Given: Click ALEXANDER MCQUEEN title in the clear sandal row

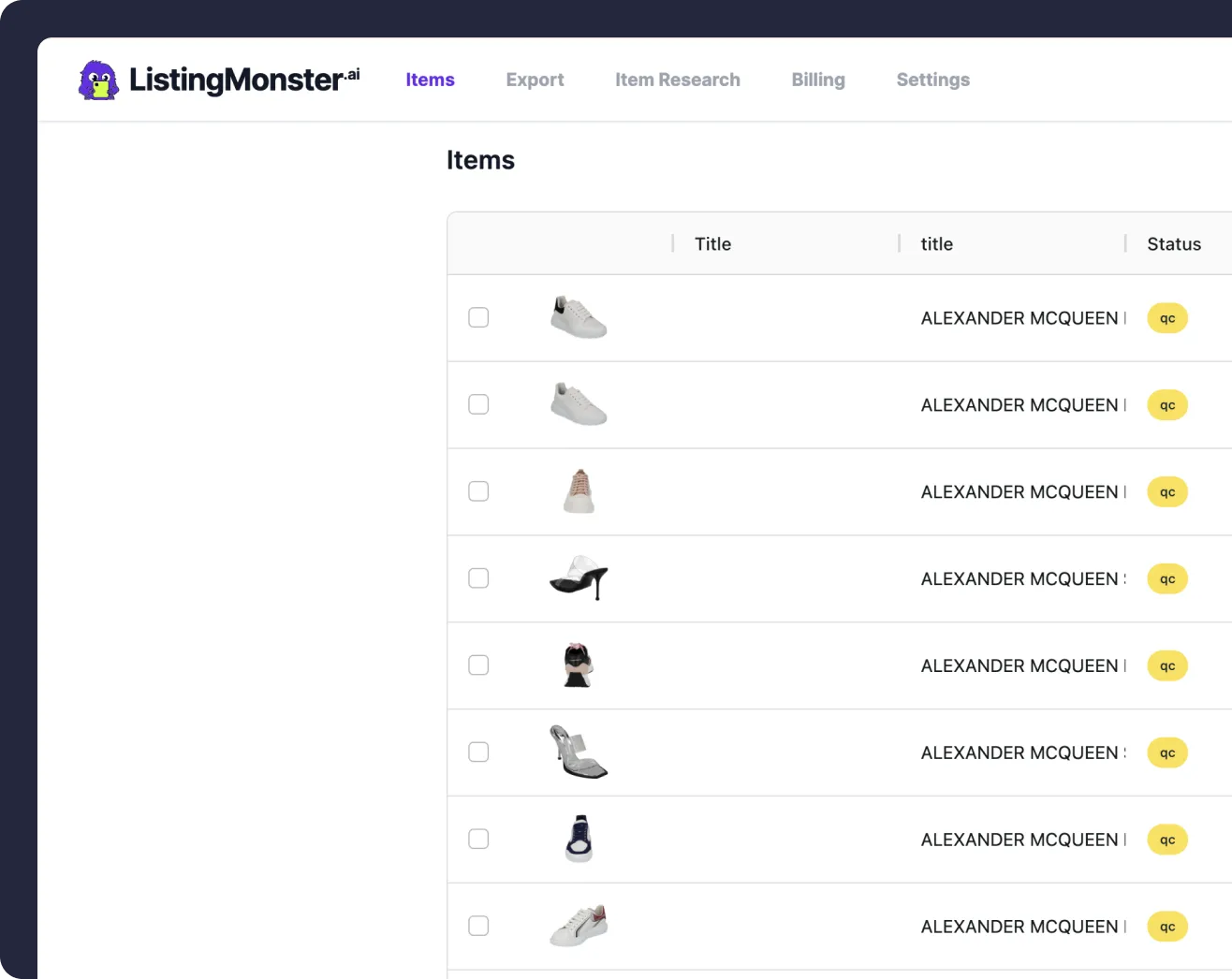Looking at the screenshot, I should (1023, 753).
